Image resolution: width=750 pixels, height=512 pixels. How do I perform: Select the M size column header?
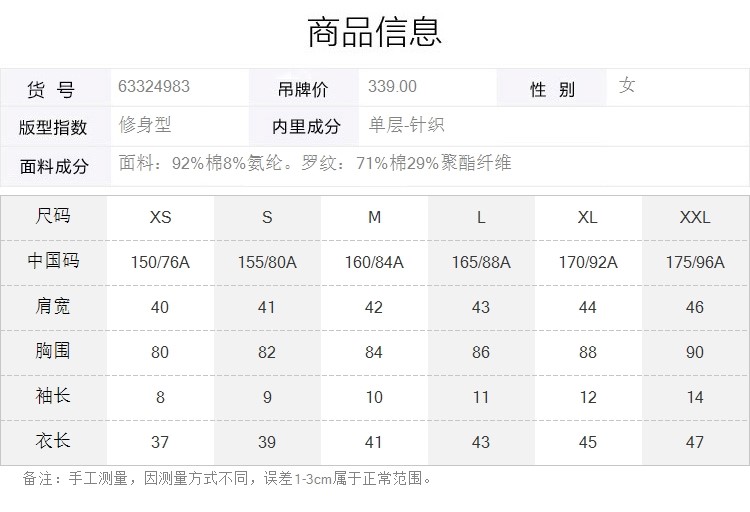[375, 217]
